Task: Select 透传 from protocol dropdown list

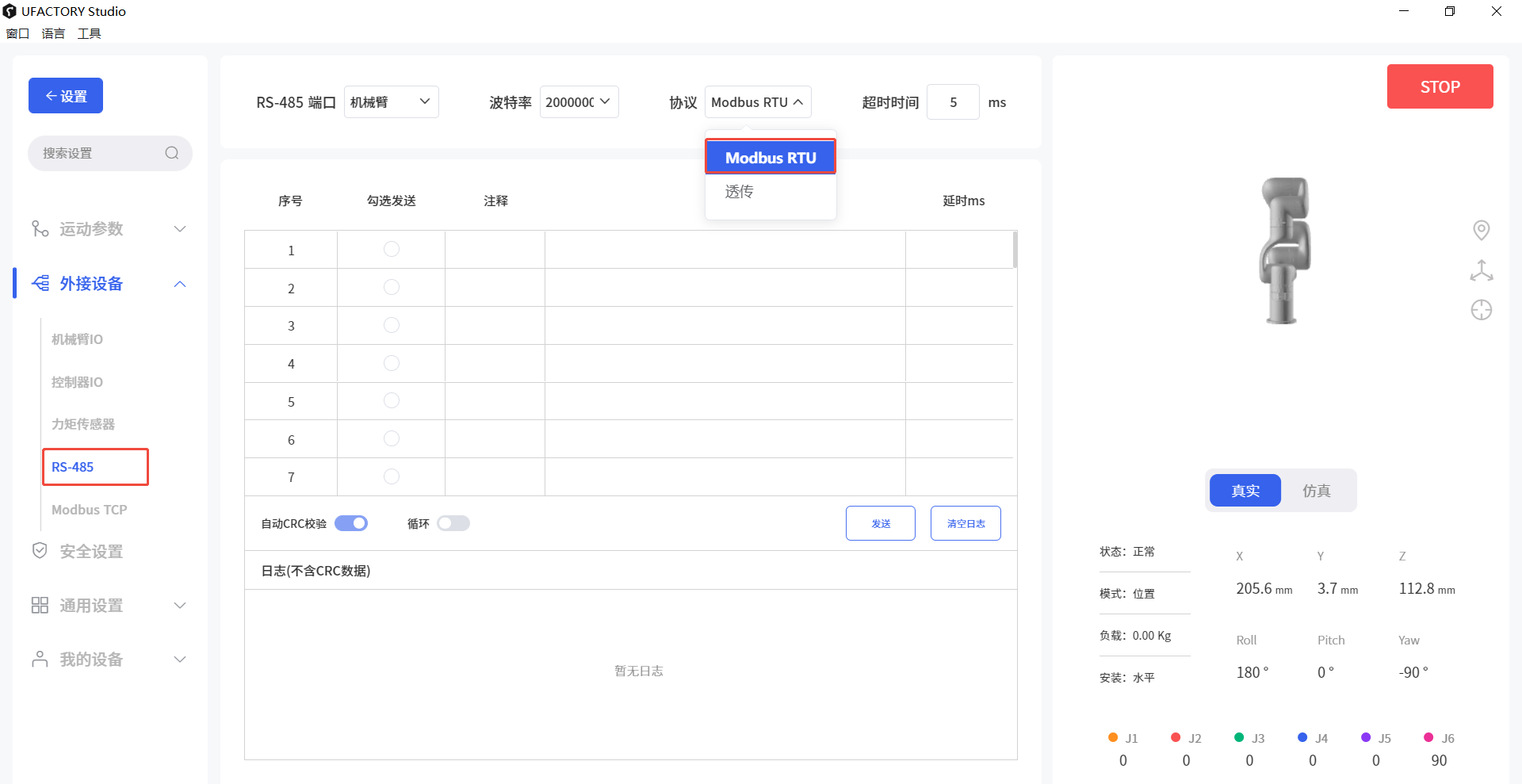Action: [x=740, y=192]
